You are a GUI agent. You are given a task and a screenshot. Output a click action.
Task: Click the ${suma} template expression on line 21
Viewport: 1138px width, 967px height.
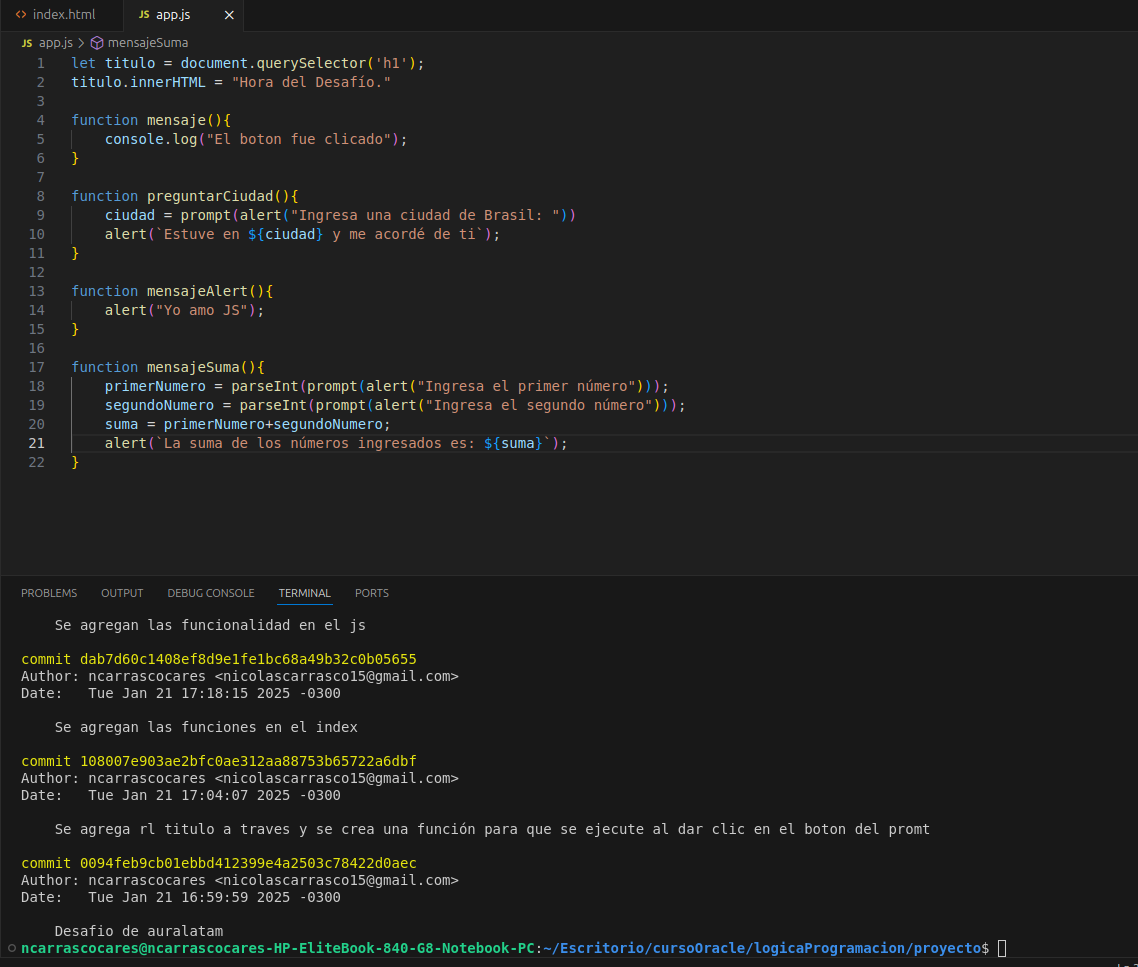point(513,444)
